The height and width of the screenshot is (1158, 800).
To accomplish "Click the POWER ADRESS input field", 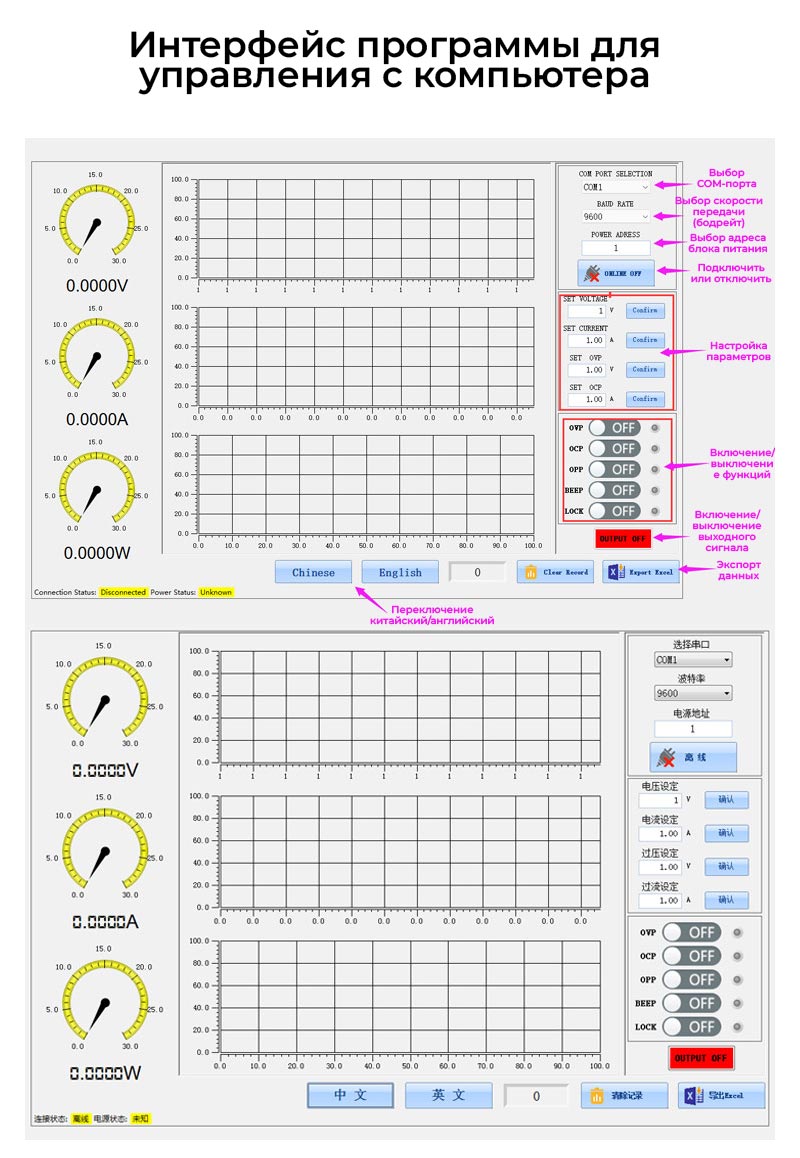I will (x=616, y=247).
